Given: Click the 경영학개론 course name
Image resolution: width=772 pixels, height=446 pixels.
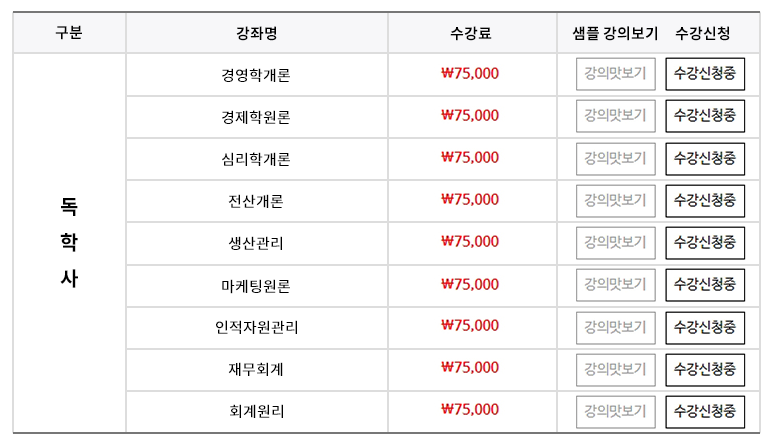Looking at the screenshot, I should (256, 75).
